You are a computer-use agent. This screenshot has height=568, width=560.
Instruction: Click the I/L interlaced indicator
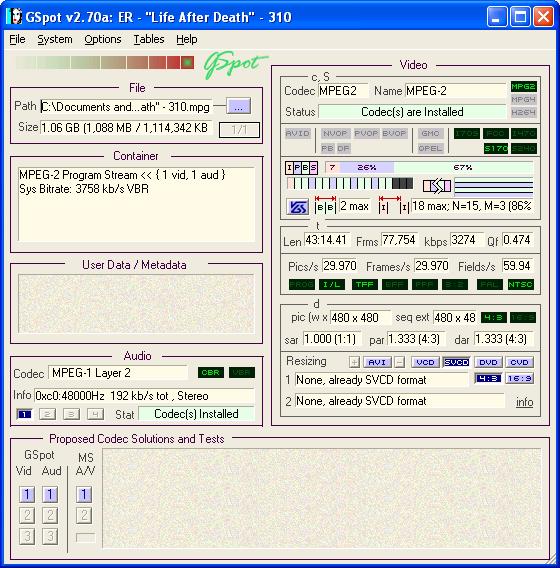click(331, 284)
